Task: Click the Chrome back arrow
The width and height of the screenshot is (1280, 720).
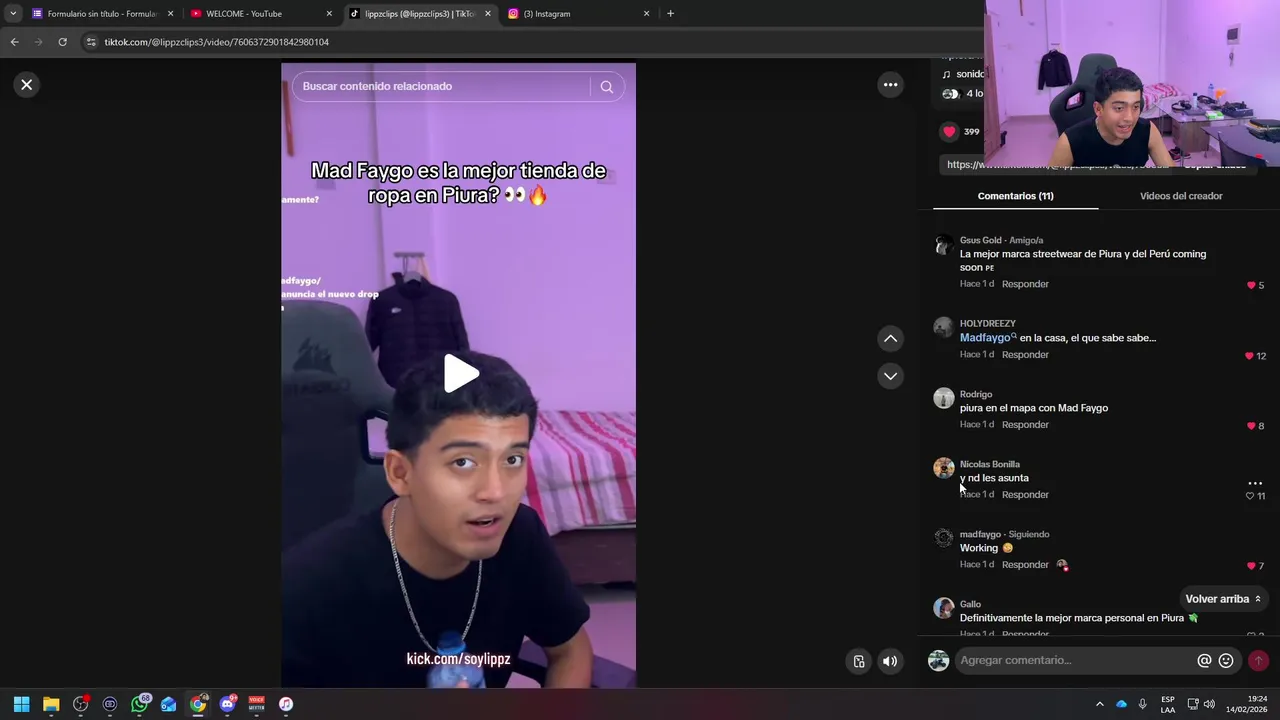Action: click(14, 42)
